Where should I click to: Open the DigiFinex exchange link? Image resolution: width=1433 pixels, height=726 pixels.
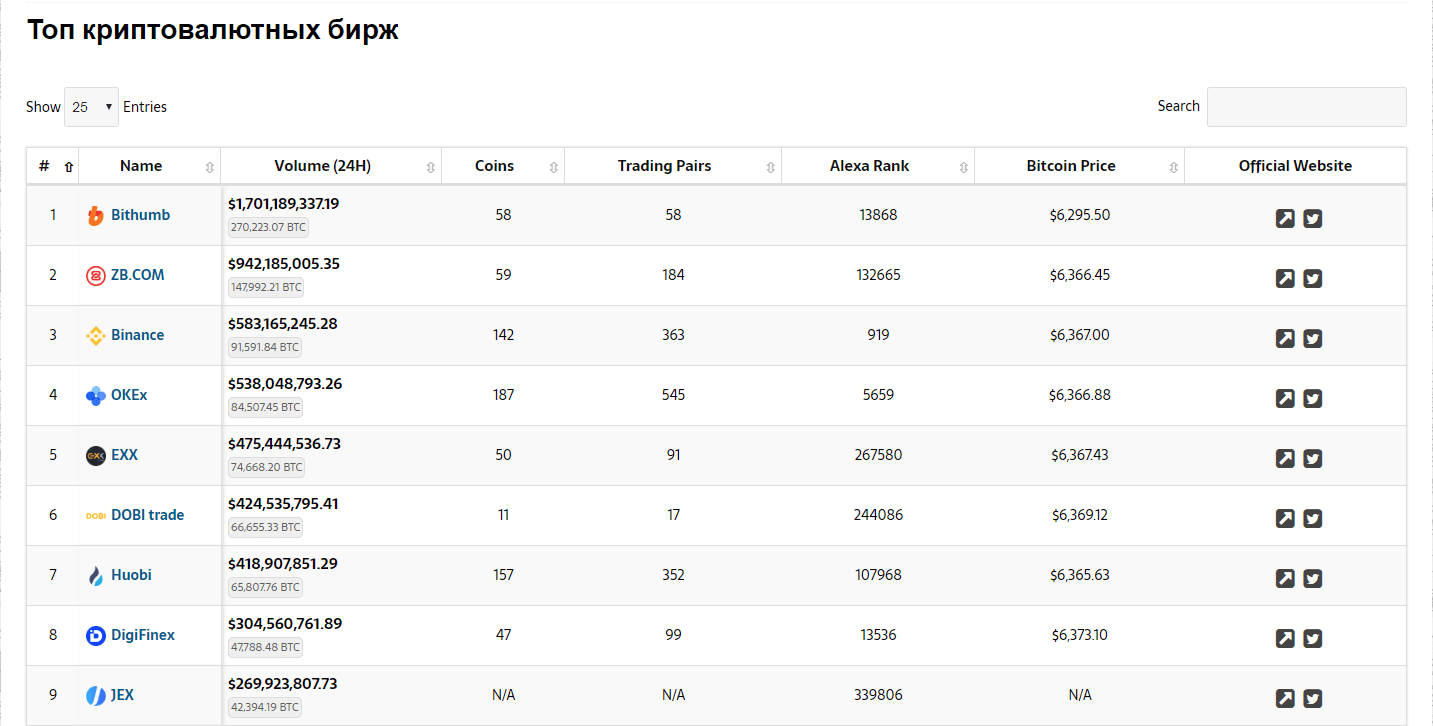click(143, 635)
